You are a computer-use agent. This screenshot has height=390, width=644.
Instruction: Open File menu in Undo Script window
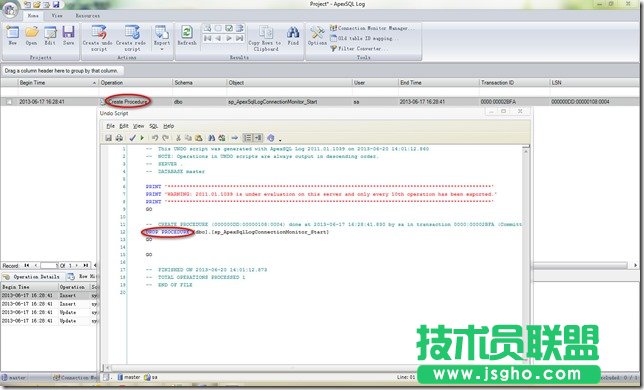coord(110,126)
